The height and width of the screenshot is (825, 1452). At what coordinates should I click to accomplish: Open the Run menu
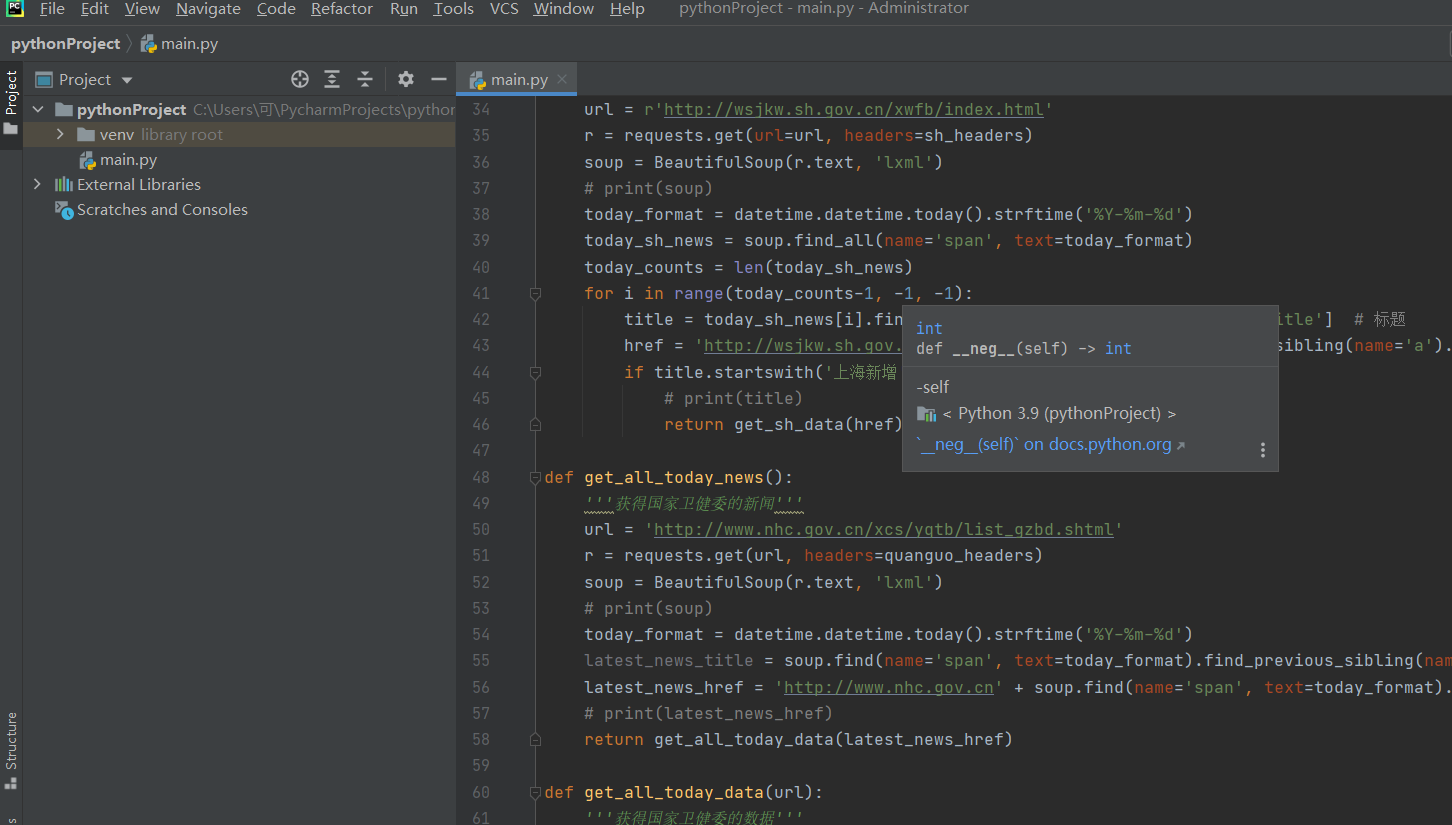pos(404,9)
